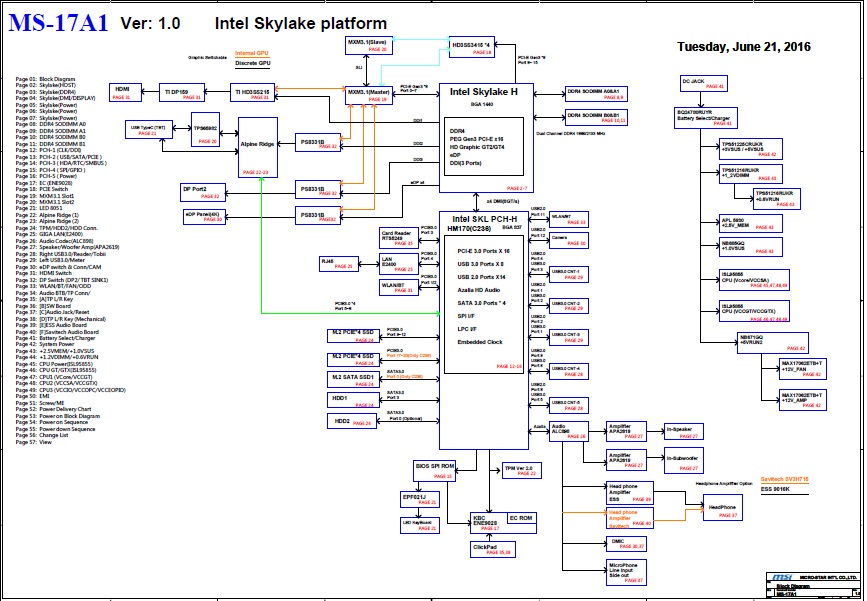
Task: Select the Camera block
Action: [568, 241]
